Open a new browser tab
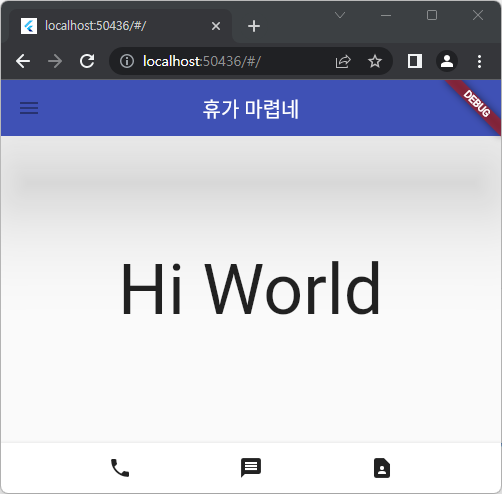The height and width of the screenshot is (494, 502). pyautogui.click(x=254, y=26)
